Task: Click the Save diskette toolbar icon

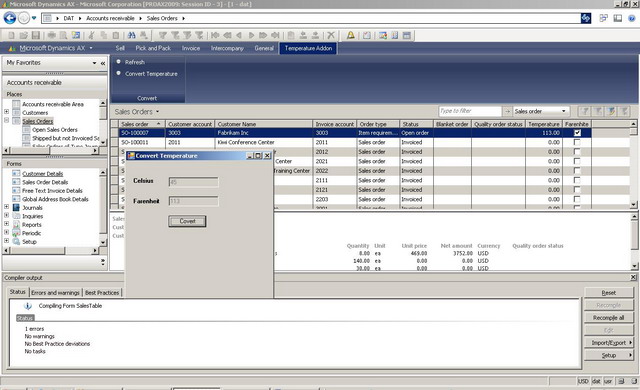Action: coord(36,35)
